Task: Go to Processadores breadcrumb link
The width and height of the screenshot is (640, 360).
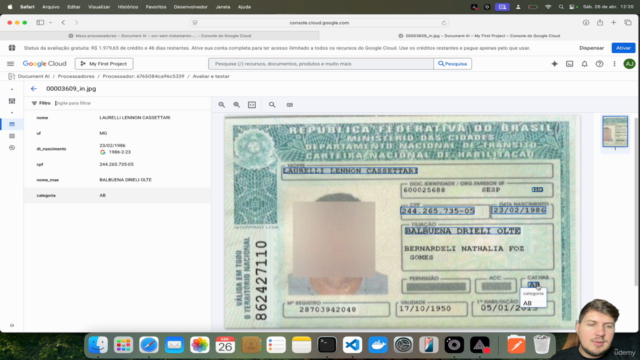Action: (x=76, y=76)
